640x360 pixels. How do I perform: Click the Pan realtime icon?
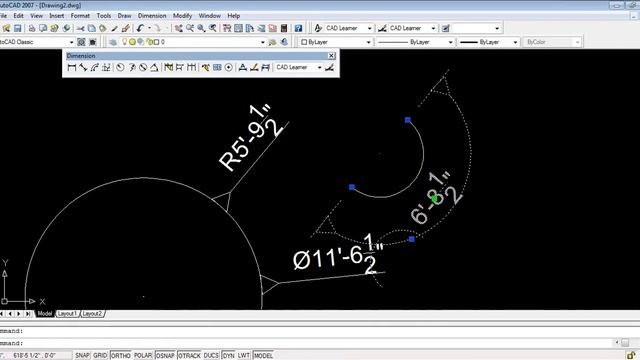178,28
